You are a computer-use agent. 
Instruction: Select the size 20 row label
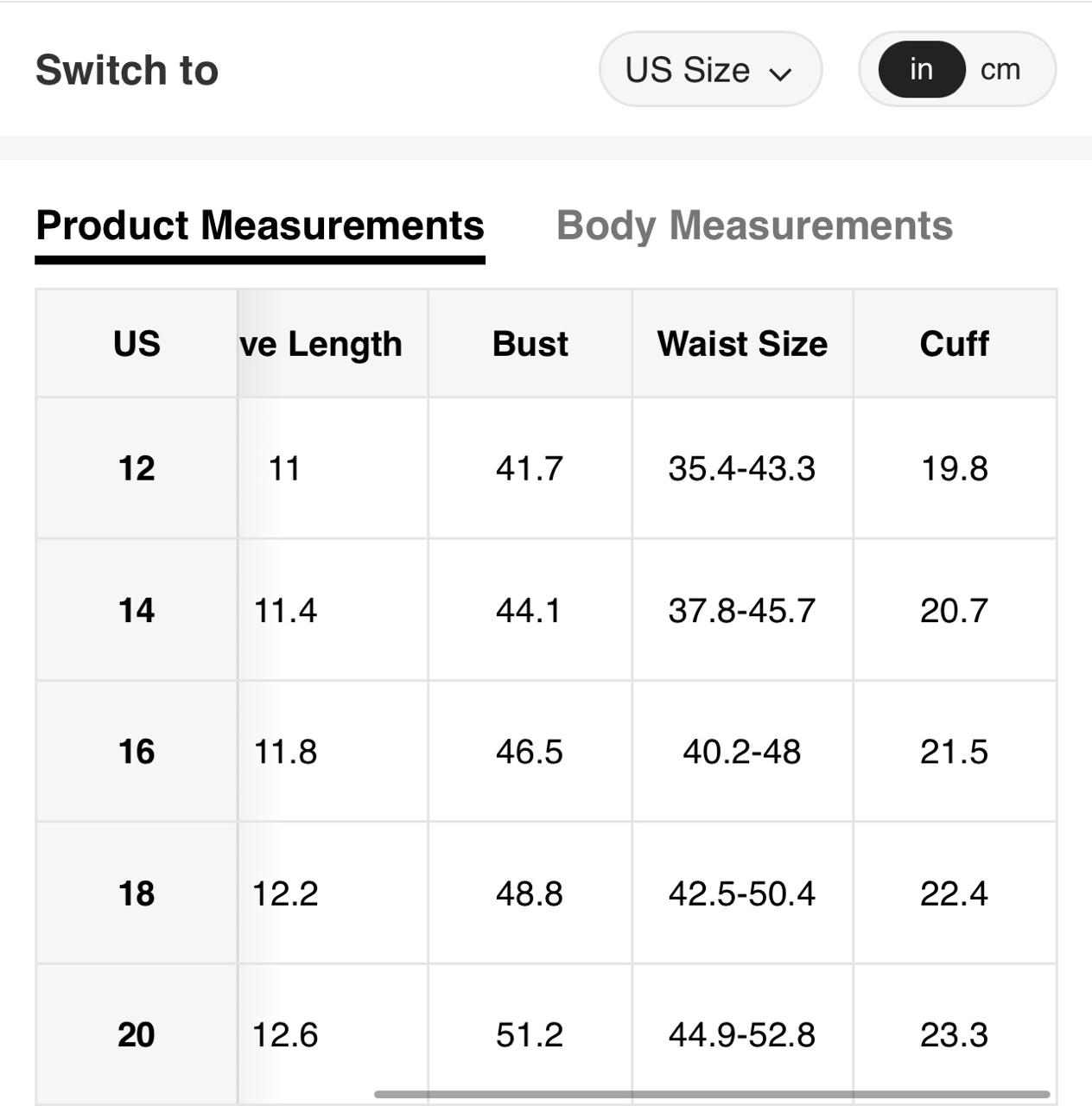pos(136,1034)
